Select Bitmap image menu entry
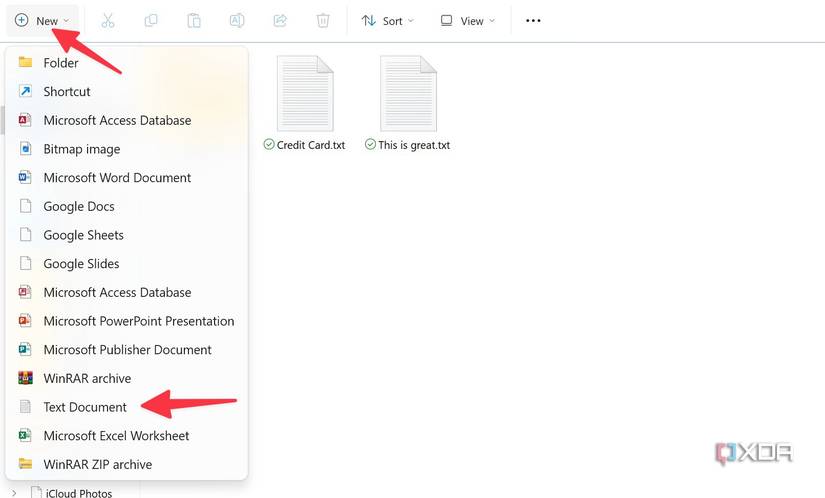Screen dimensions: 825x498 [x=127, y=149]
